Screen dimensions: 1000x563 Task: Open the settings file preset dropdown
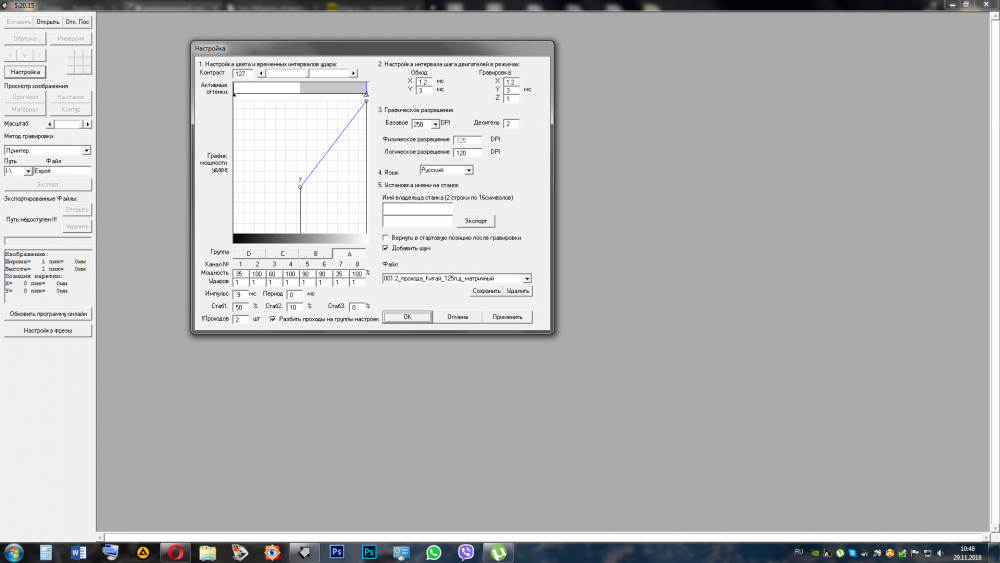pyautogui.click(x=527, y=279)
